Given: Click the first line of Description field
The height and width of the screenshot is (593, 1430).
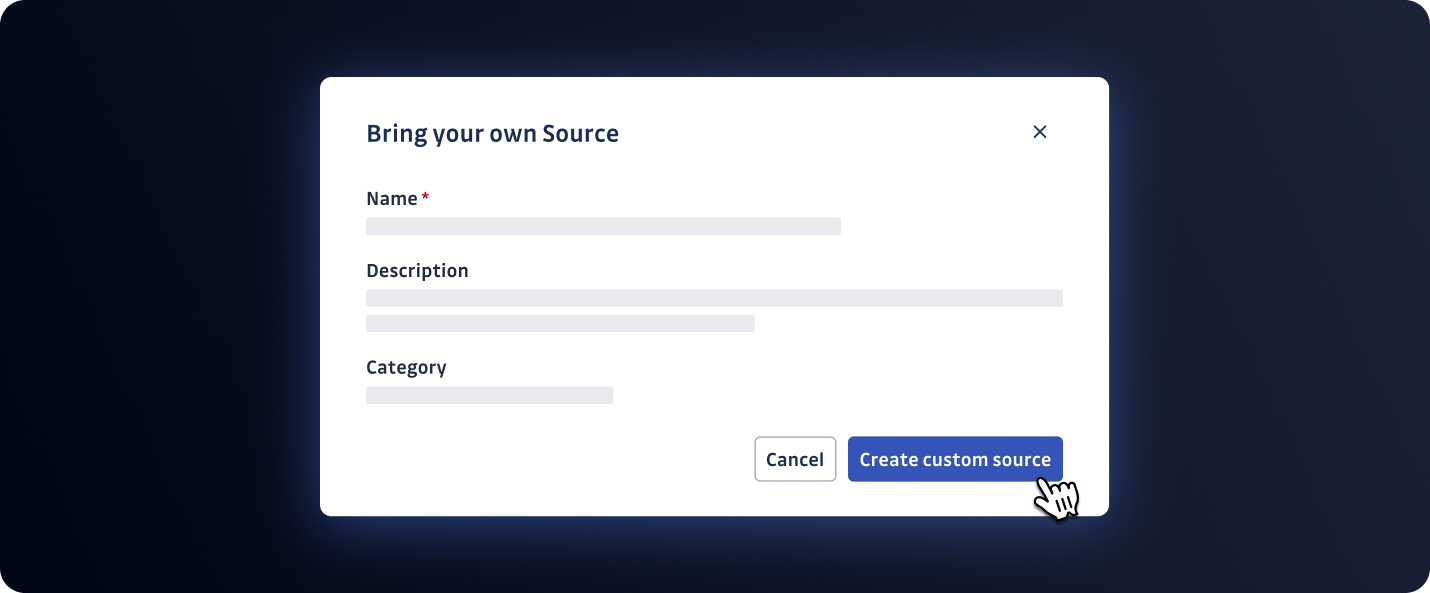Looking at the screenshot, I should click(x=714, y=298).
